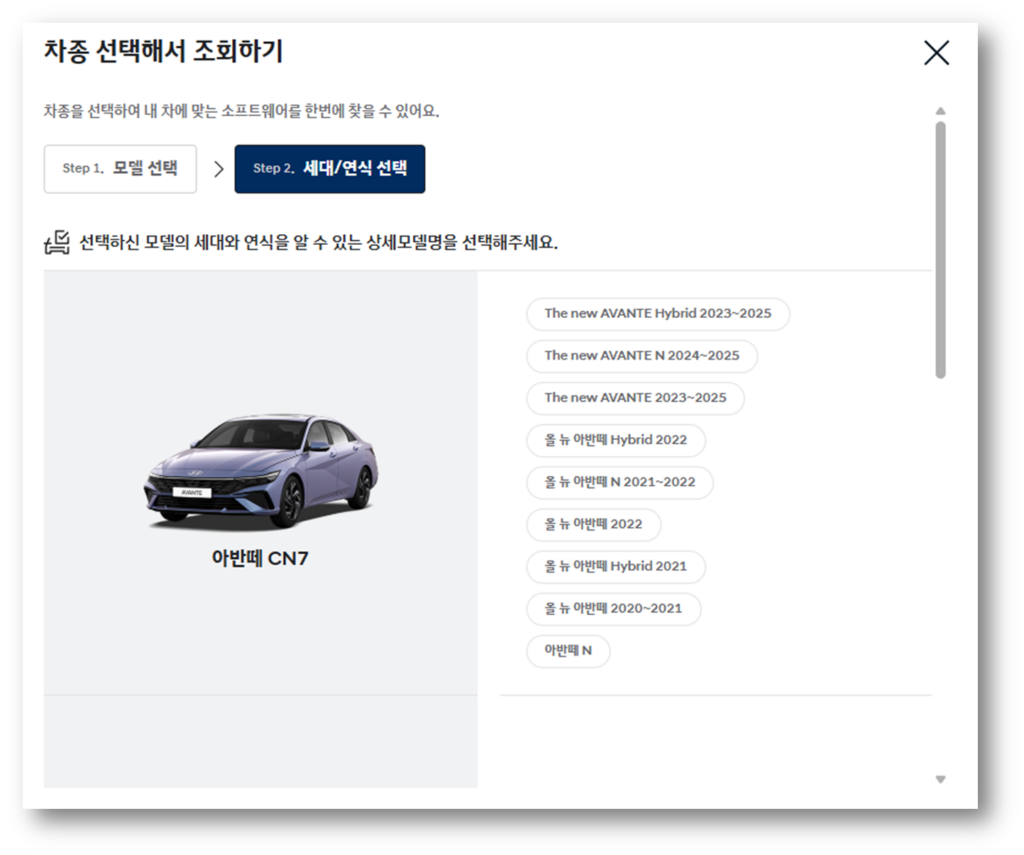
Task: Go back to Step 1 모델 선택
Action: click(x=120, y=168)
